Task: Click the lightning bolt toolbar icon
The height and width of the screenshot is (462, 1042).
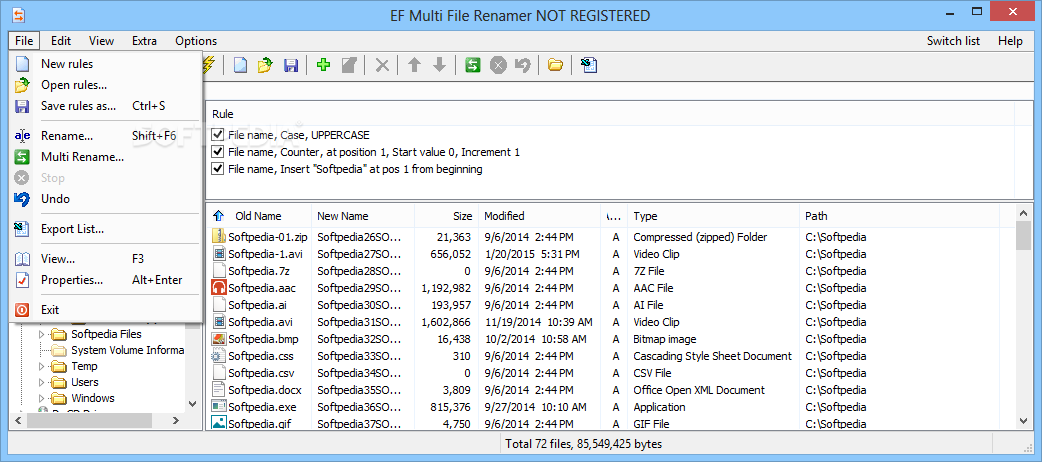Action: (x=210, y=65)
